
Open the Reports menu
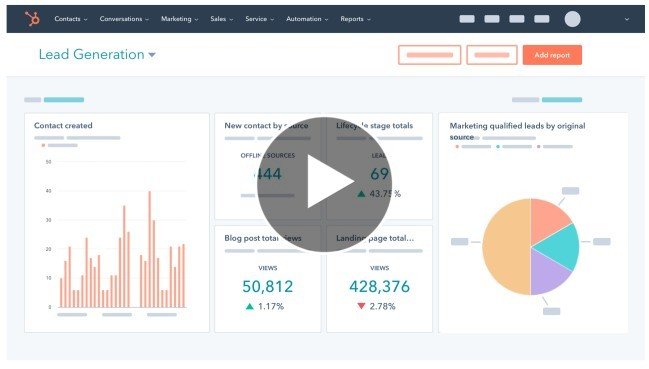[356, 19]
